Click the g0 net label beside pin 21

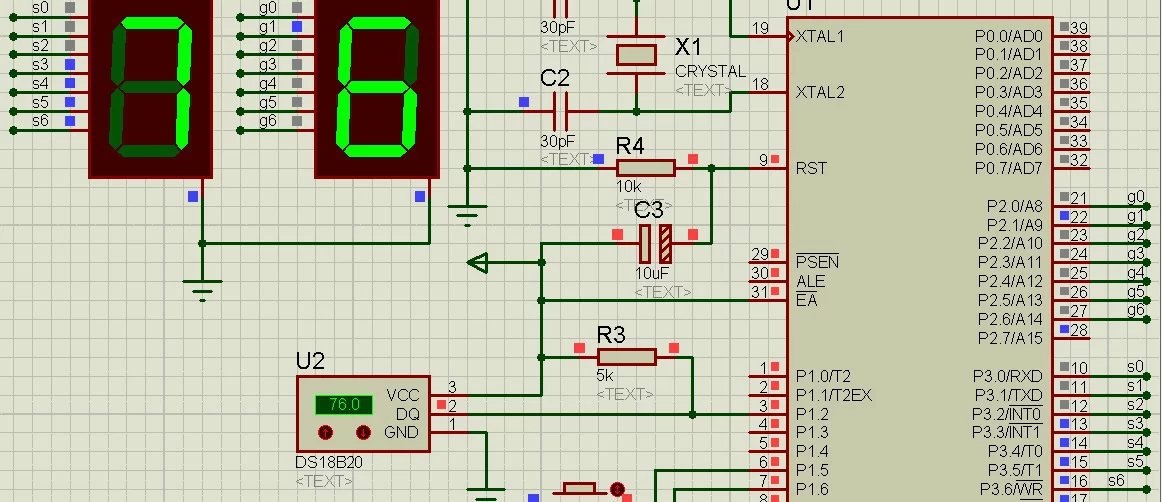point(1135,196)
